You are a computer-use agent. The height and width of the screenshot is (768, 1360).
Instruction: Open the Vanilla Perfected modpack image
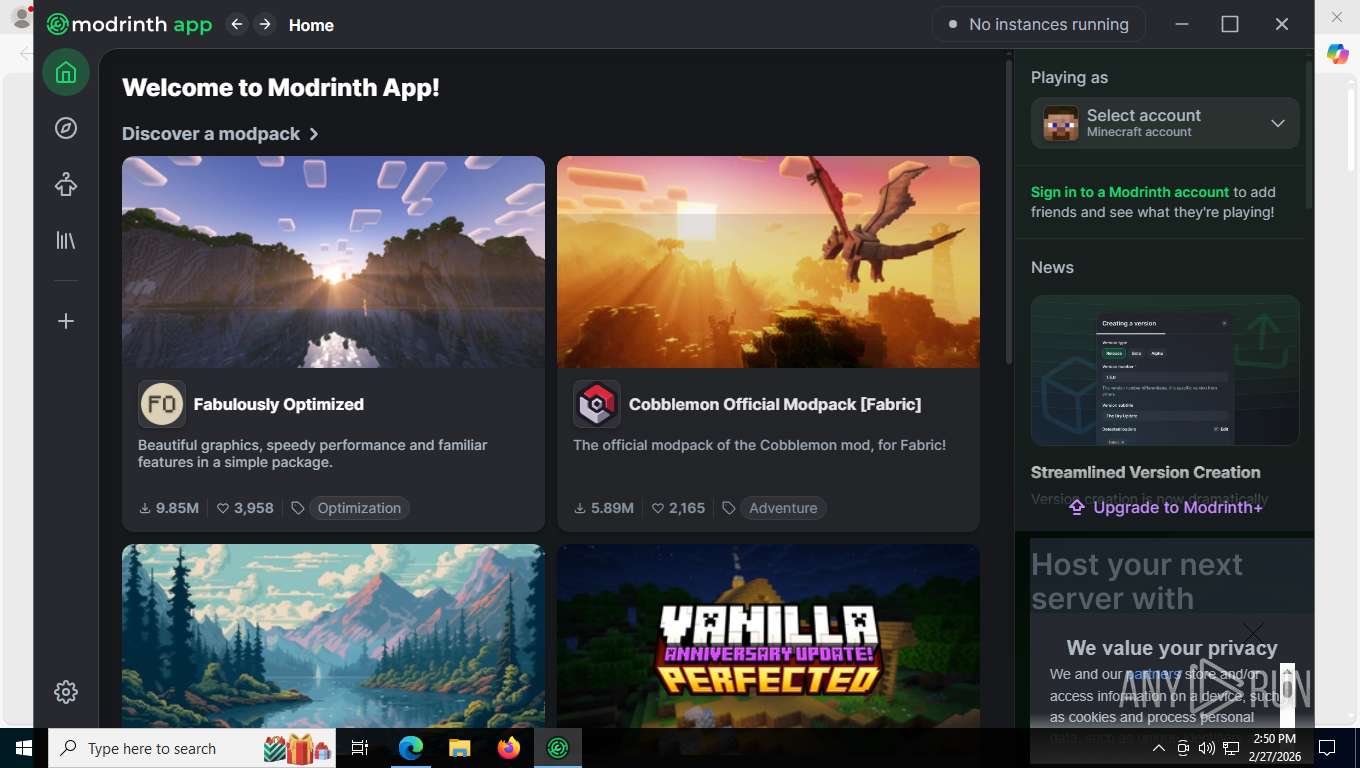click(x=768, y=636)
